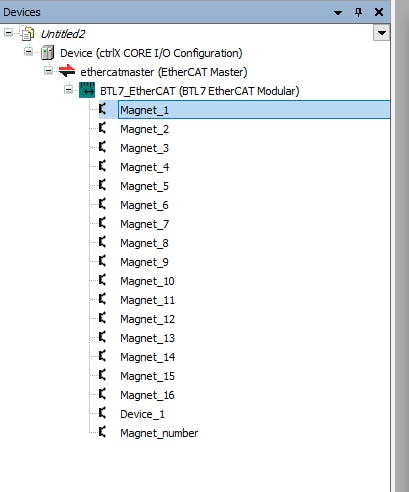Screen dimensions: 409x492
Task: Collapse the Device ctrlX CORE node
Action: (29, 52)
